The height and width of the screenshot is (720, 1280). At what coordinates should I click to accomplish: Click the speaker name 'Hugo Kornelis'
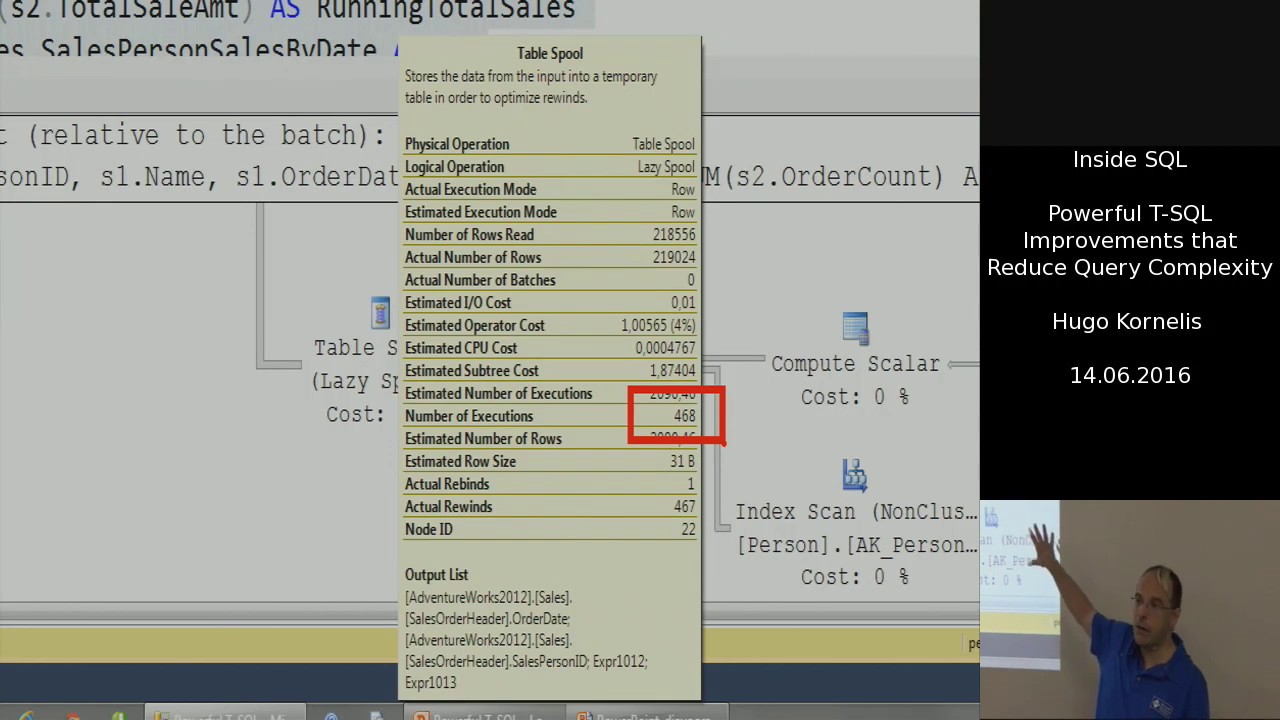pyautogui.click(x=1127, y=322)
